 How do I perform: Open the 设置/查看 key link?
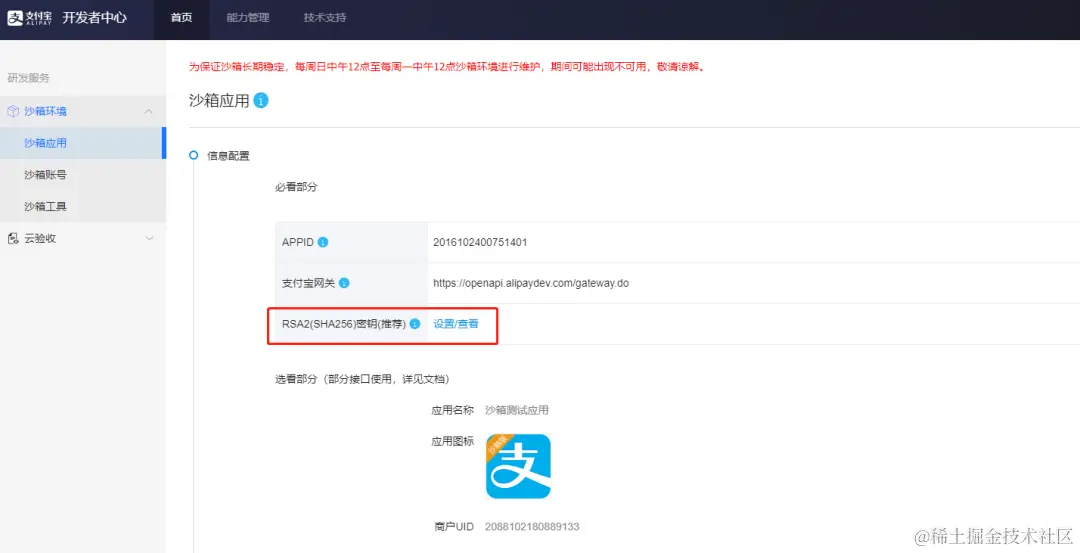(x=456, y=324)
